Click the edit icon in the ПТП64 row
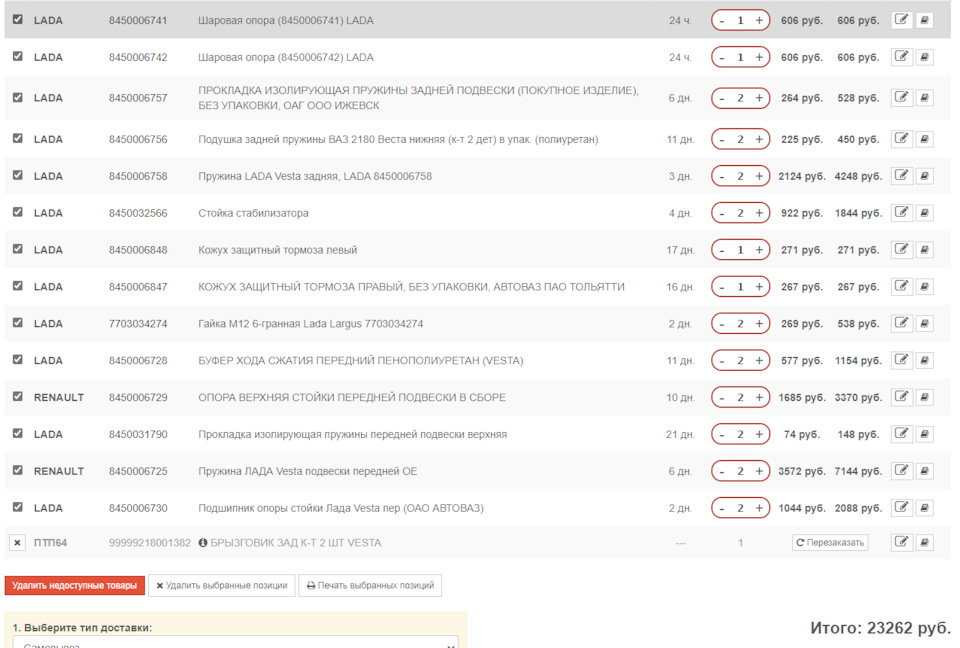The width and height of the screenshot is (960, 648). tap(901, 542)
